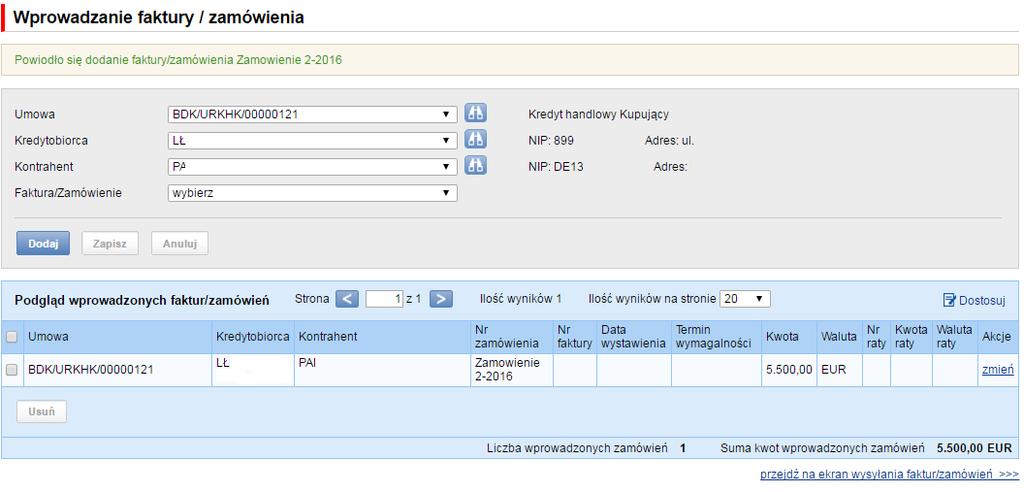Expand the Kontrahent dropdown
This screenshot has width=1024, height=492.
(x=312, y=167)
